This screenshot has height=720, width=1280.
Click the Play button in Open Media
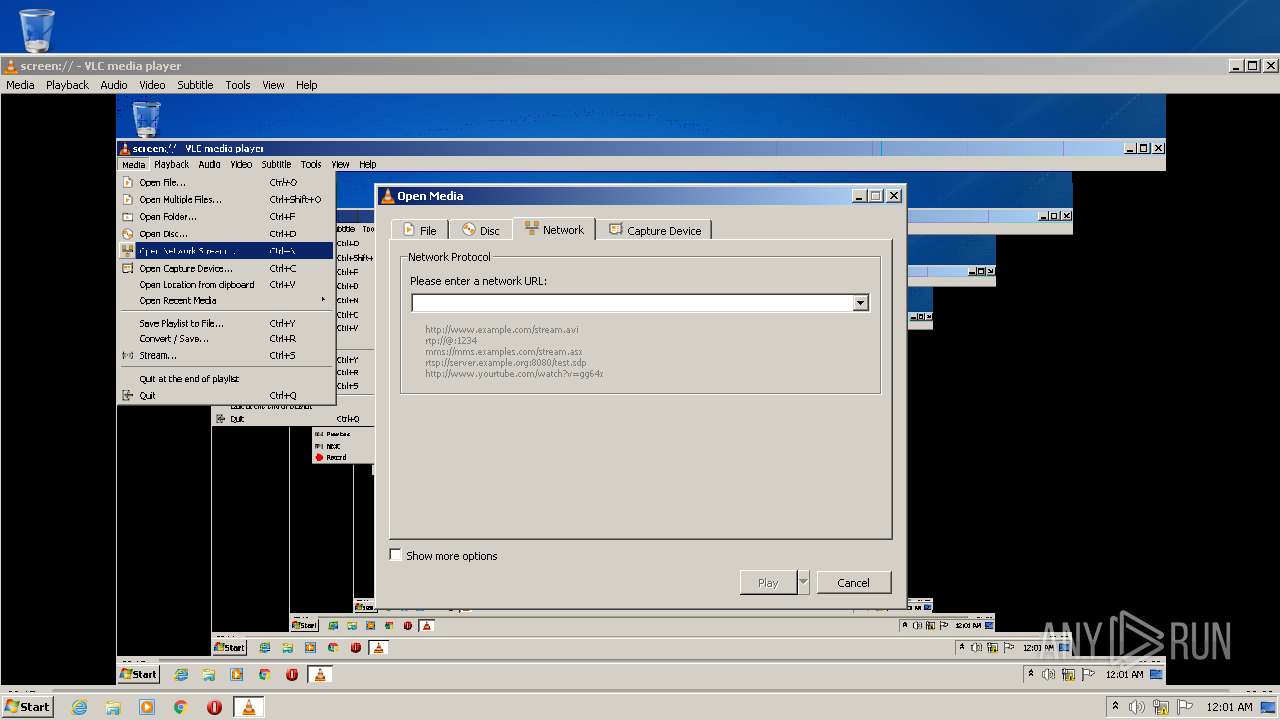[767, 582]
